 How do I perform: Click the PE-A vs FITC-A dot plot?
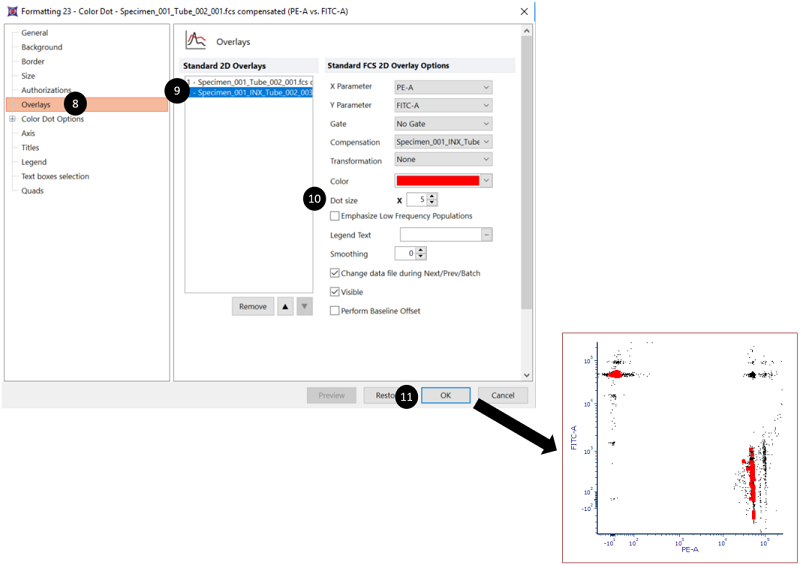tap(680, 448)
